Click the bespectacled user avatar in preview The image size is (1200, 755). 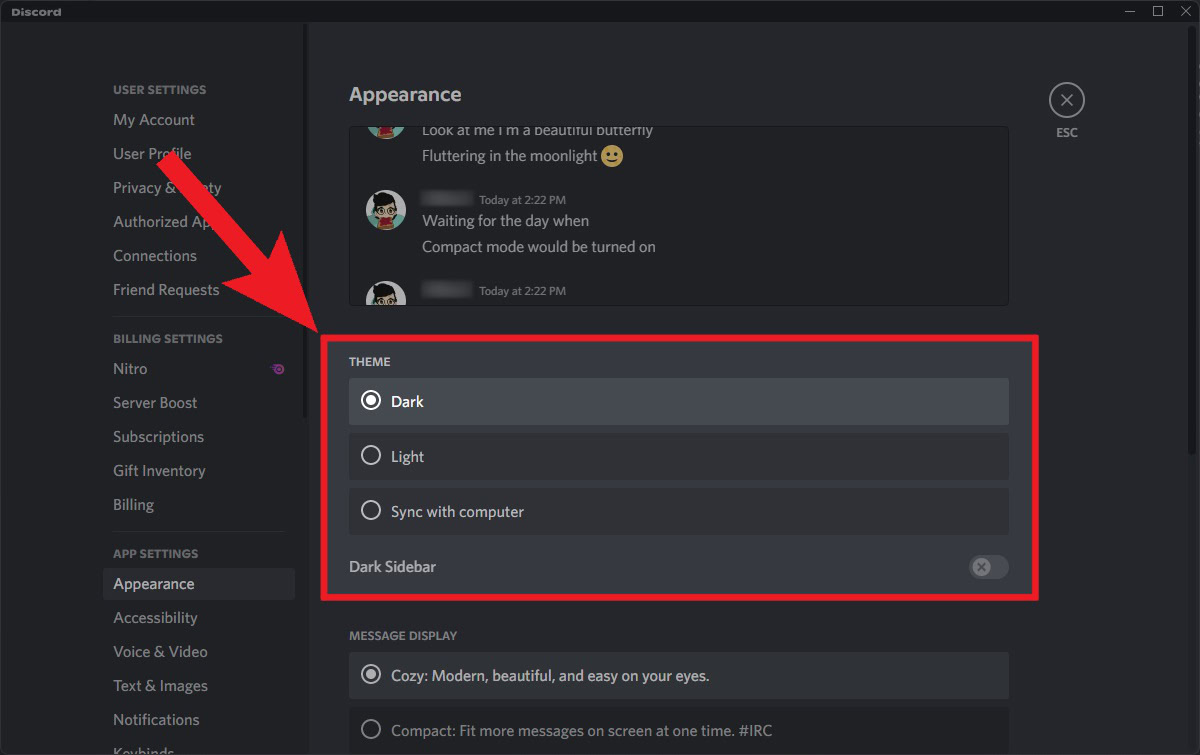(385, 210)
